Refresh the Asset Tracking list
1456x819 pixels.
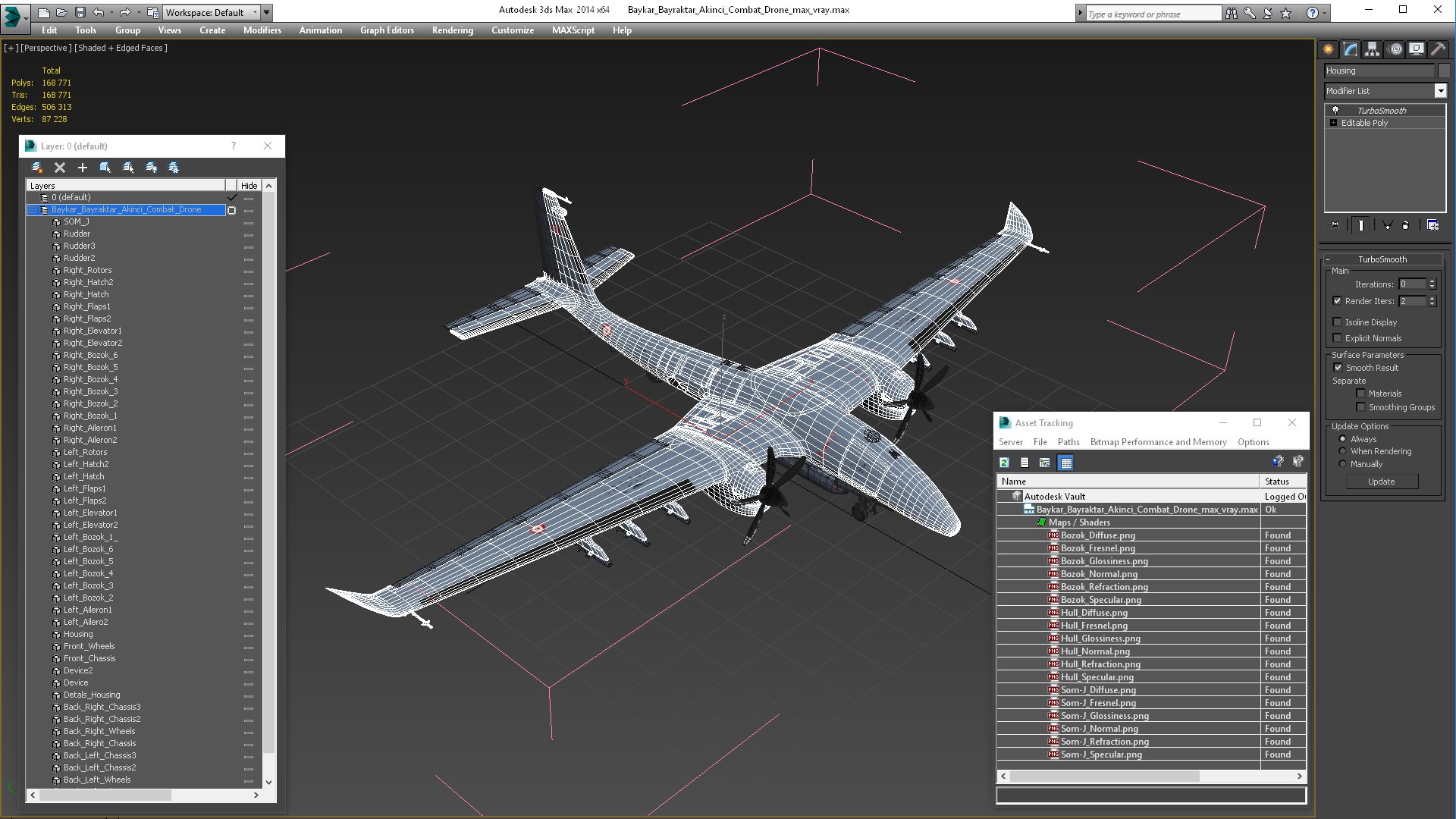(x=1005, y=463)
